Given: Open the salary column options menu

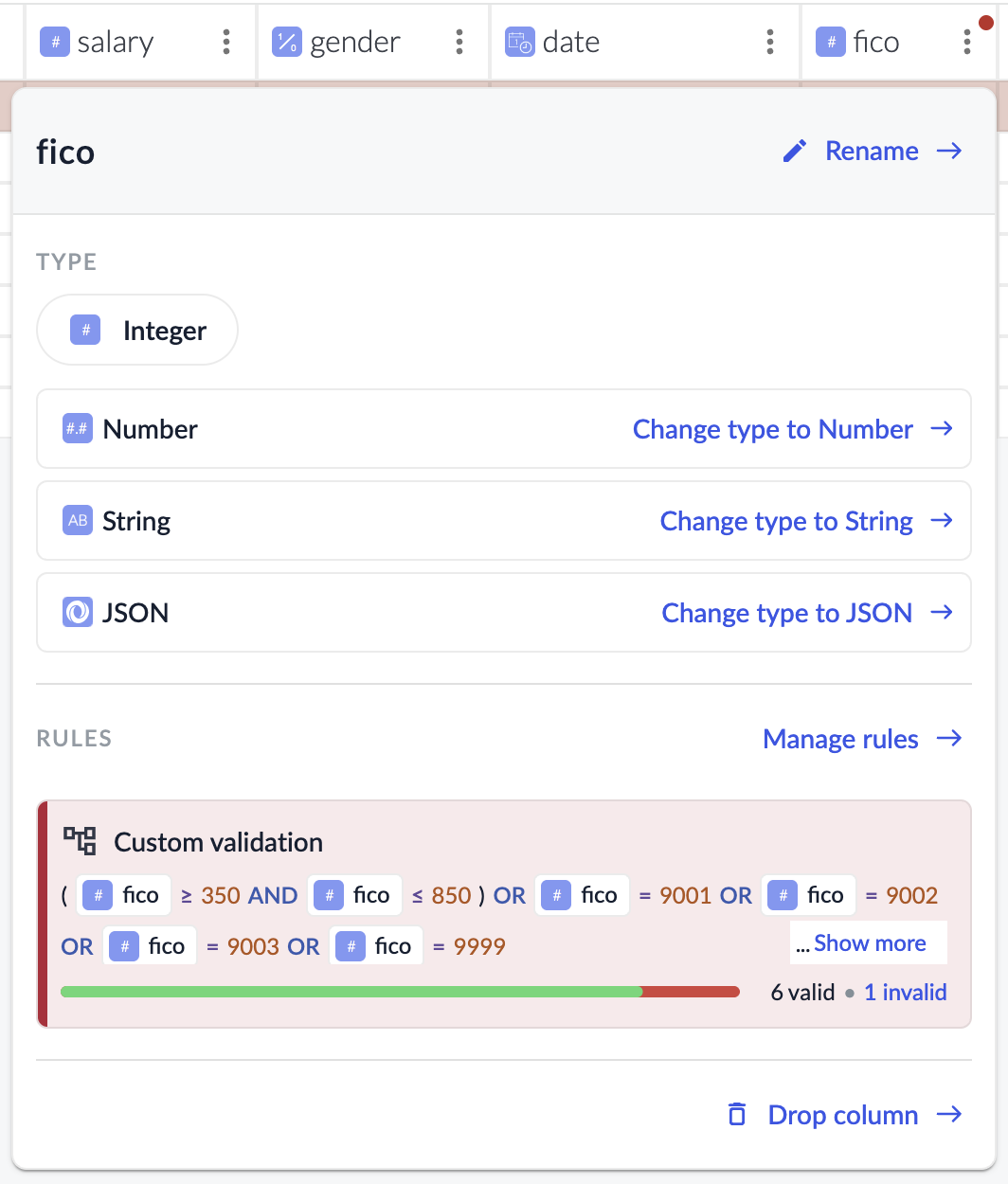Looking at the screenshot, I should point(225,42).
